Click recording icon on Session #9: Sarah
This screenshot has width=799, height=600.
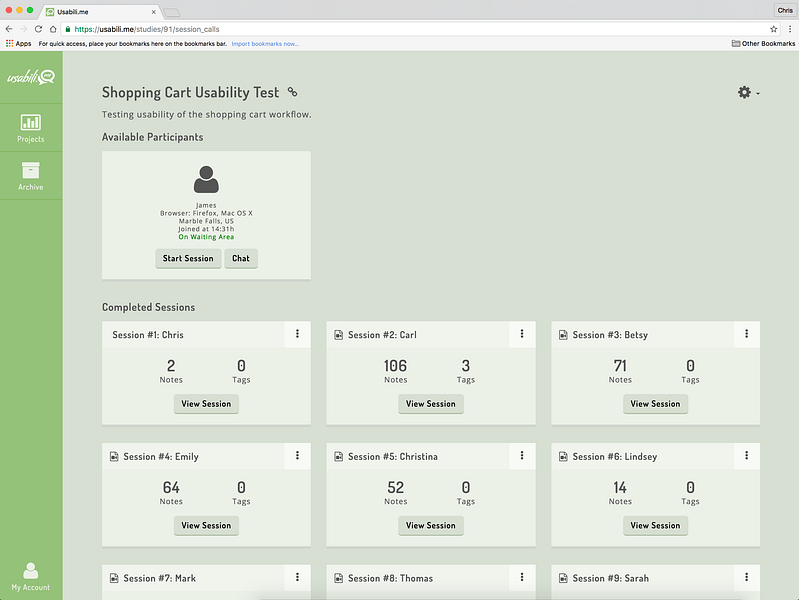click(x=563, y=578)
